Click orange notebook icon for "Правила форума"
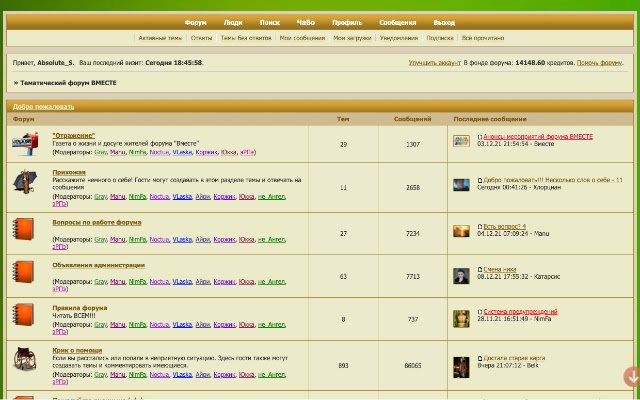The image size is (640, 400). [25, 316]
